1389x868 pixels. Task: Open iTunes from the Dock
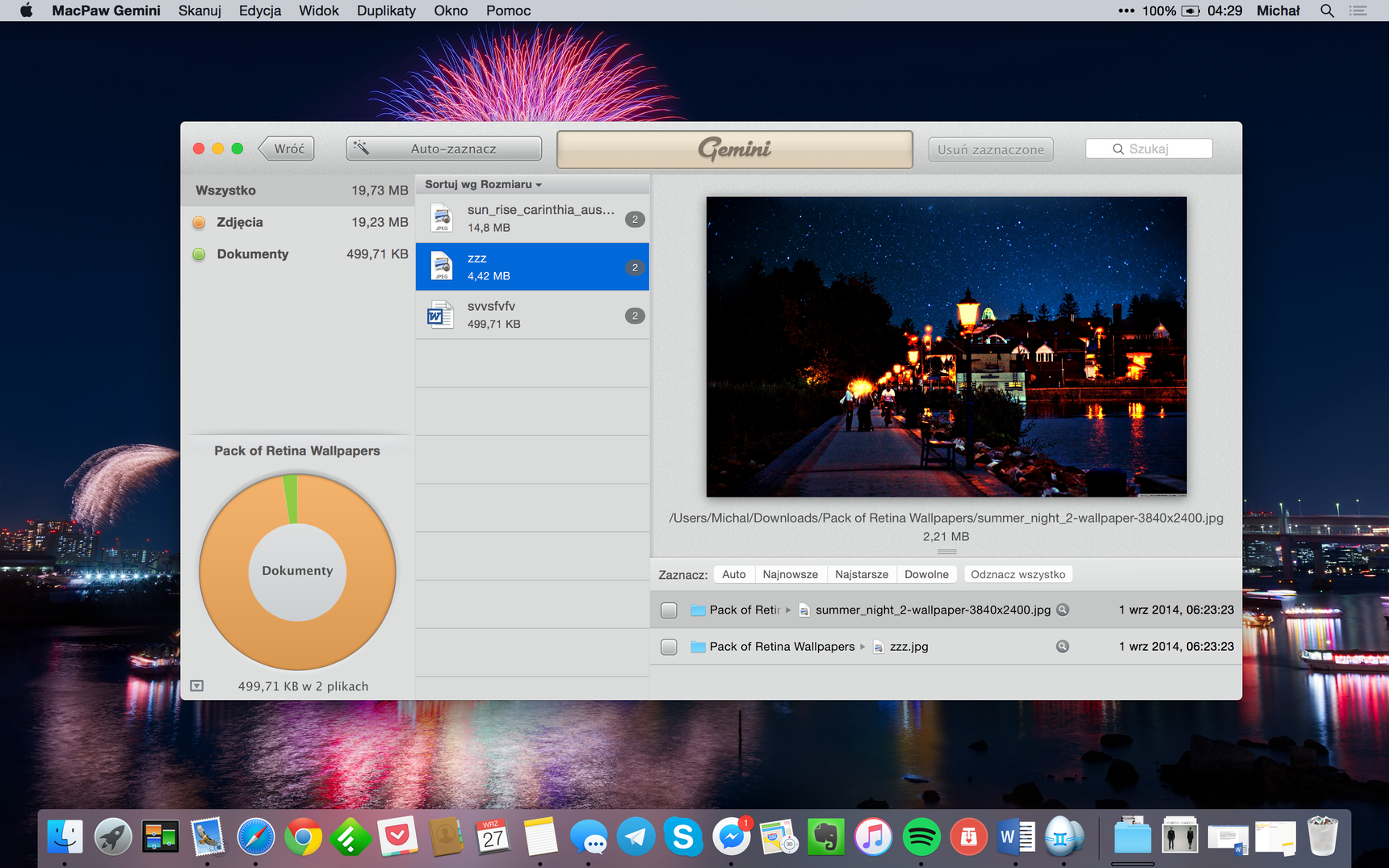click(x=873, y=837)
